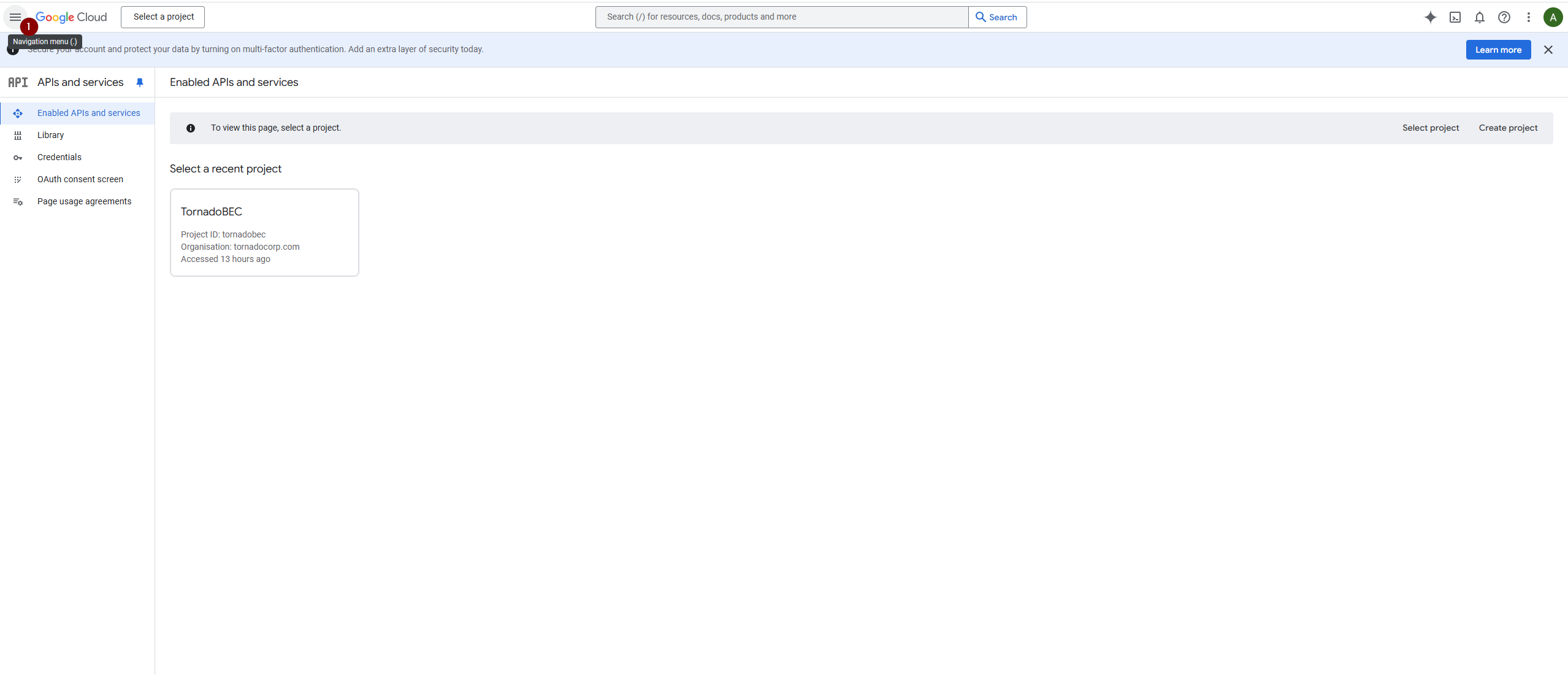Unpin APIs and services pin icon
Screen dimensions: 1568x675
[140, 82]
